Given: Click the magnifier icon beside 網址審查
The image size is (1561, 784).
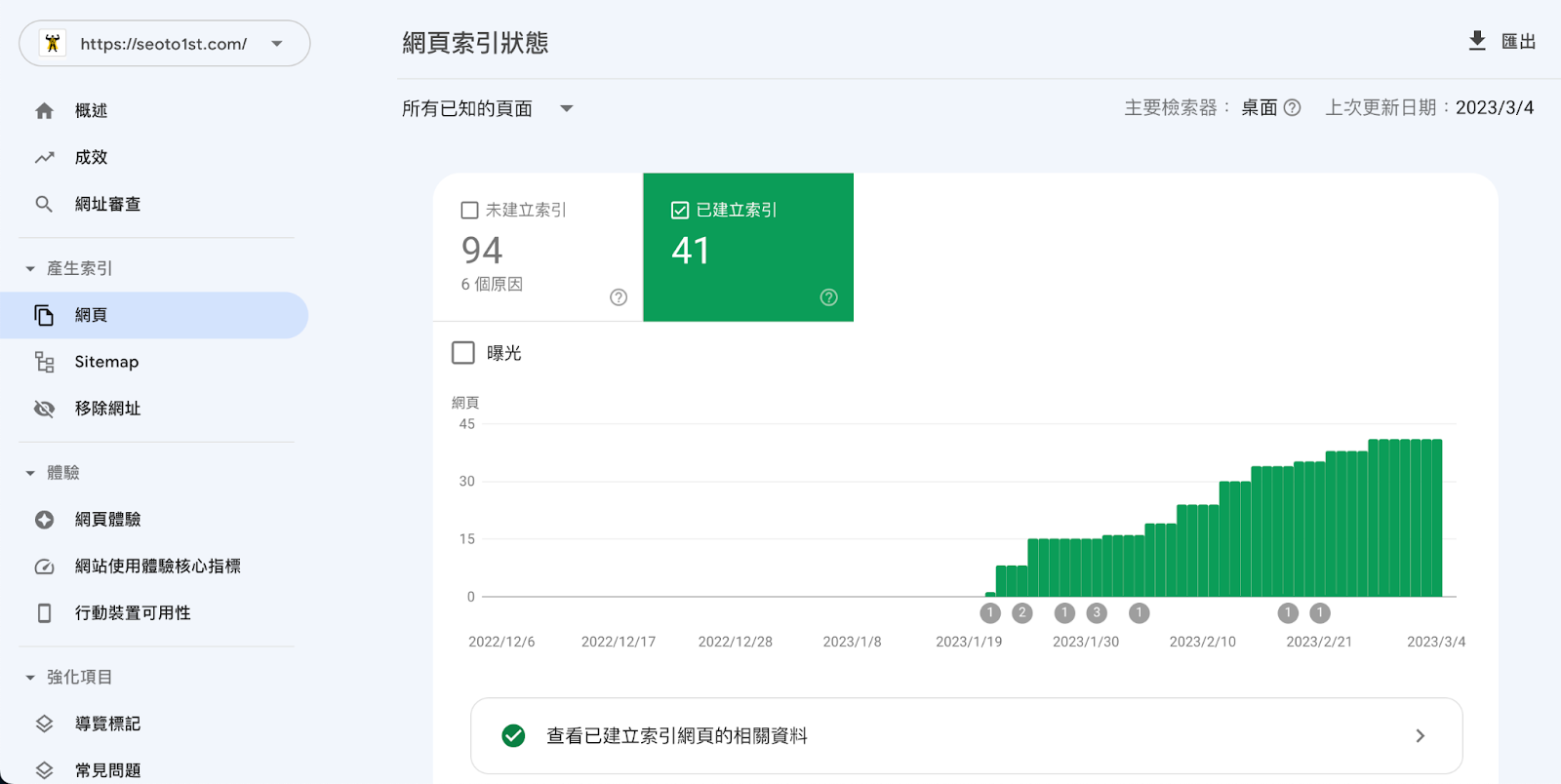Looking at the screenshot, I should click(44, 204).
